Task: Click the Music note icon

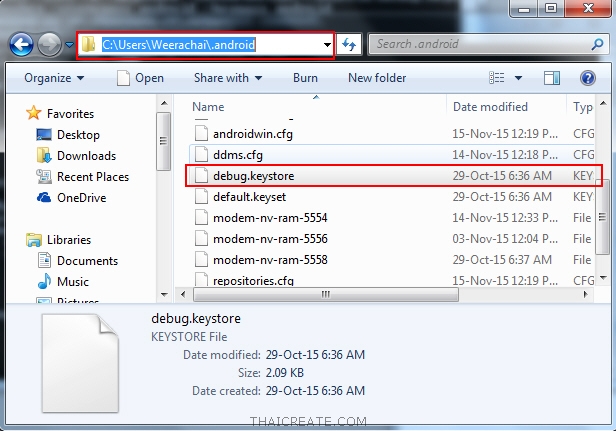Action: [x=44, y=281]
